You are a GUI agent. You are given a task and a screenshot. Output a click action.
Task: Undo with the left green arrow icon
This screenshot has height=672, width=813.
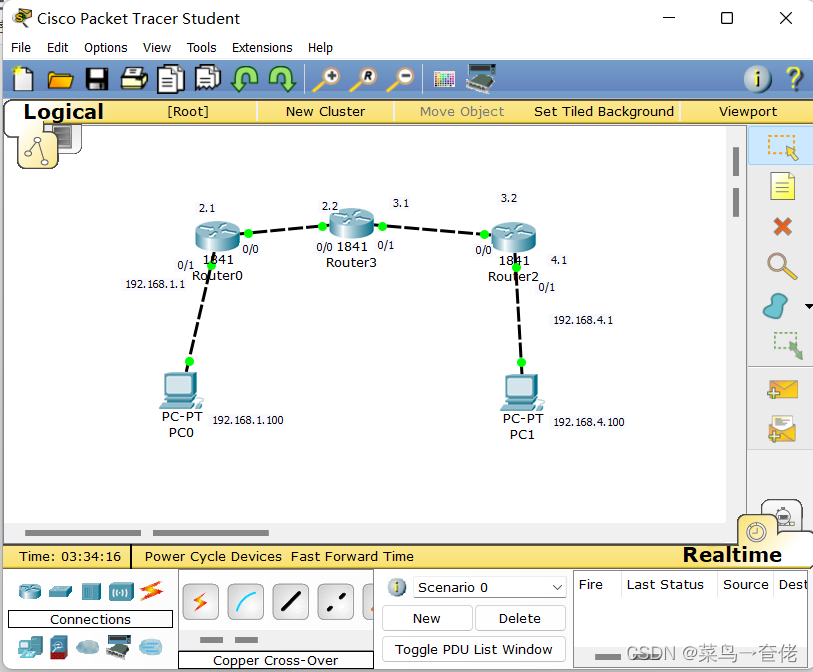245,79
